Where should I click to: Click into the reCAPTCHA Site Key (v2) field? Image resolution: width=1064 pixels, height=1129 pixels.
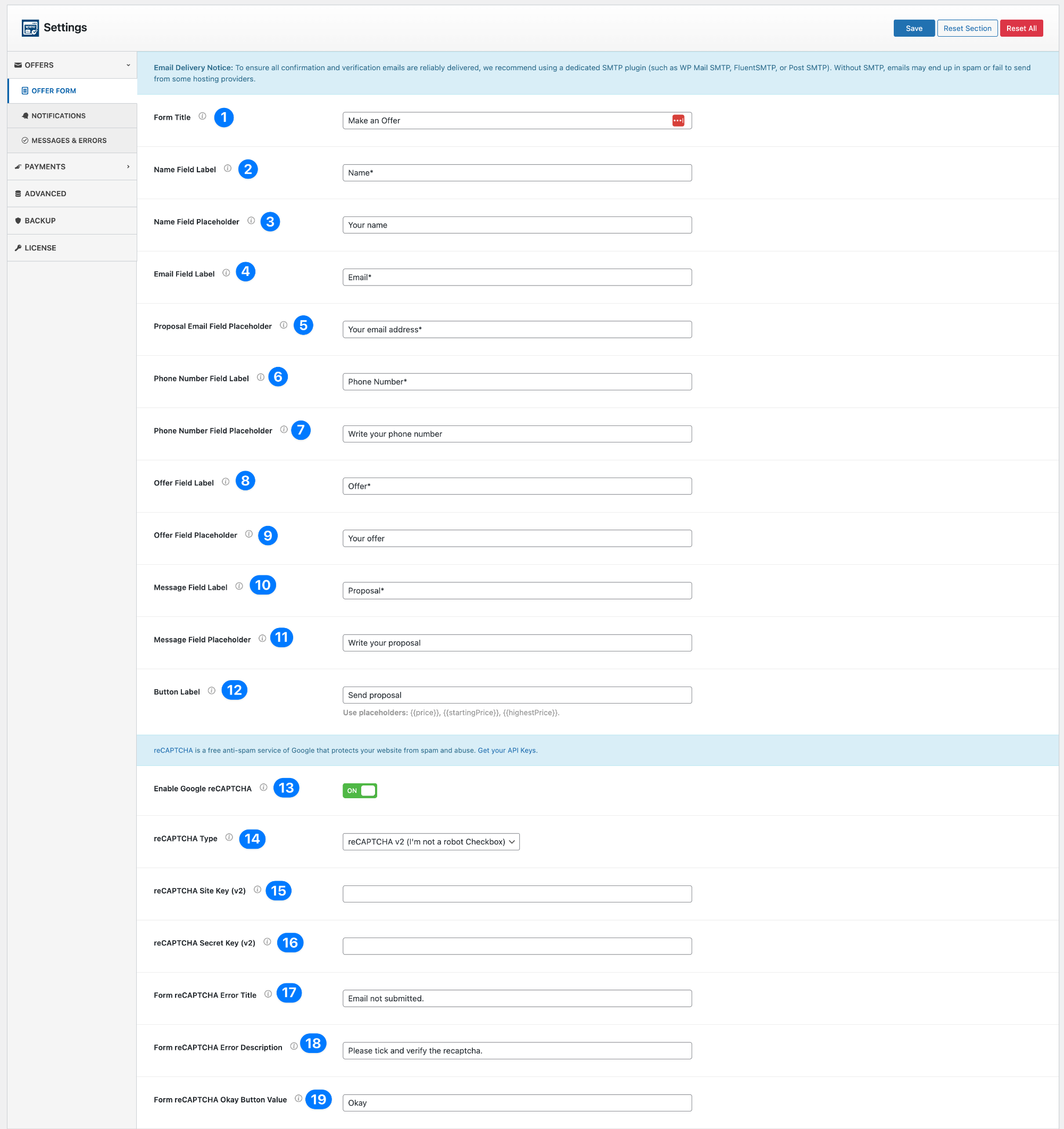click(x=517, y=894)
